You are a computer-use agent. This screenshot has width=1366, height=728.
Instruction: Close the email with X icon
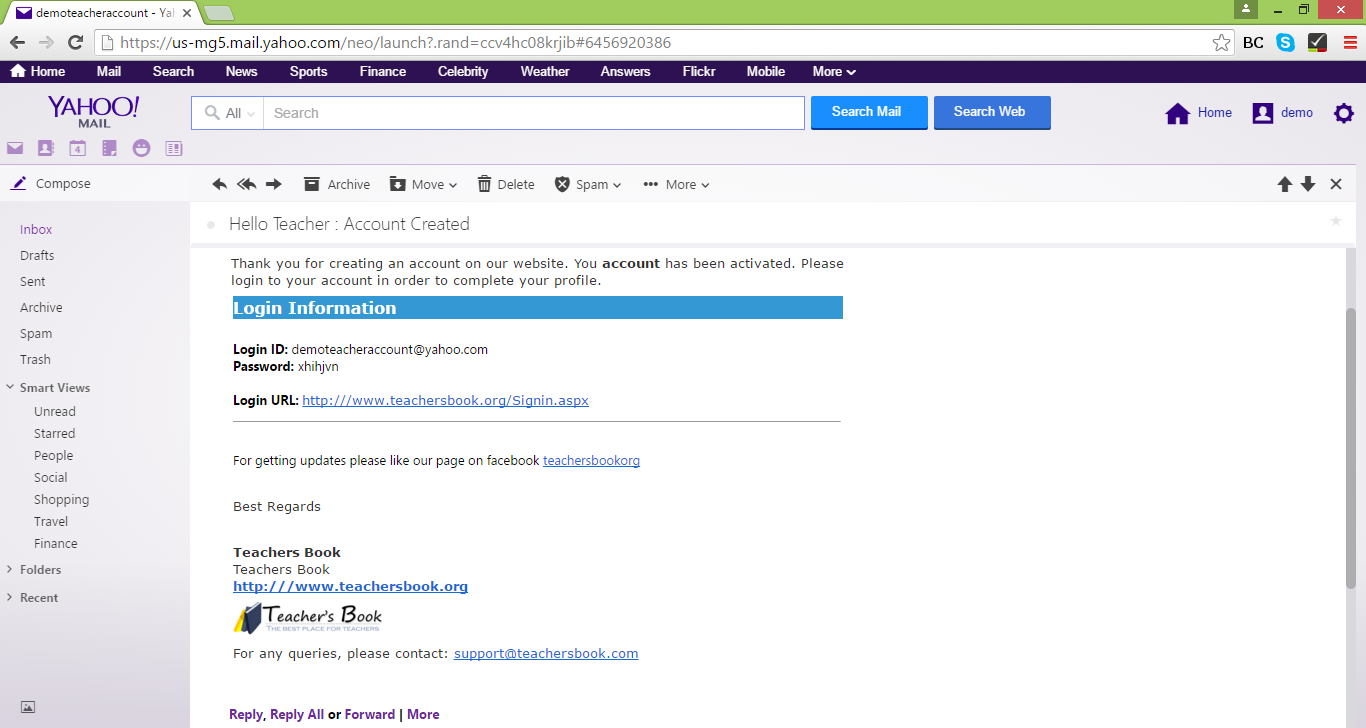pyautogui.click(x=1336, y=184)
